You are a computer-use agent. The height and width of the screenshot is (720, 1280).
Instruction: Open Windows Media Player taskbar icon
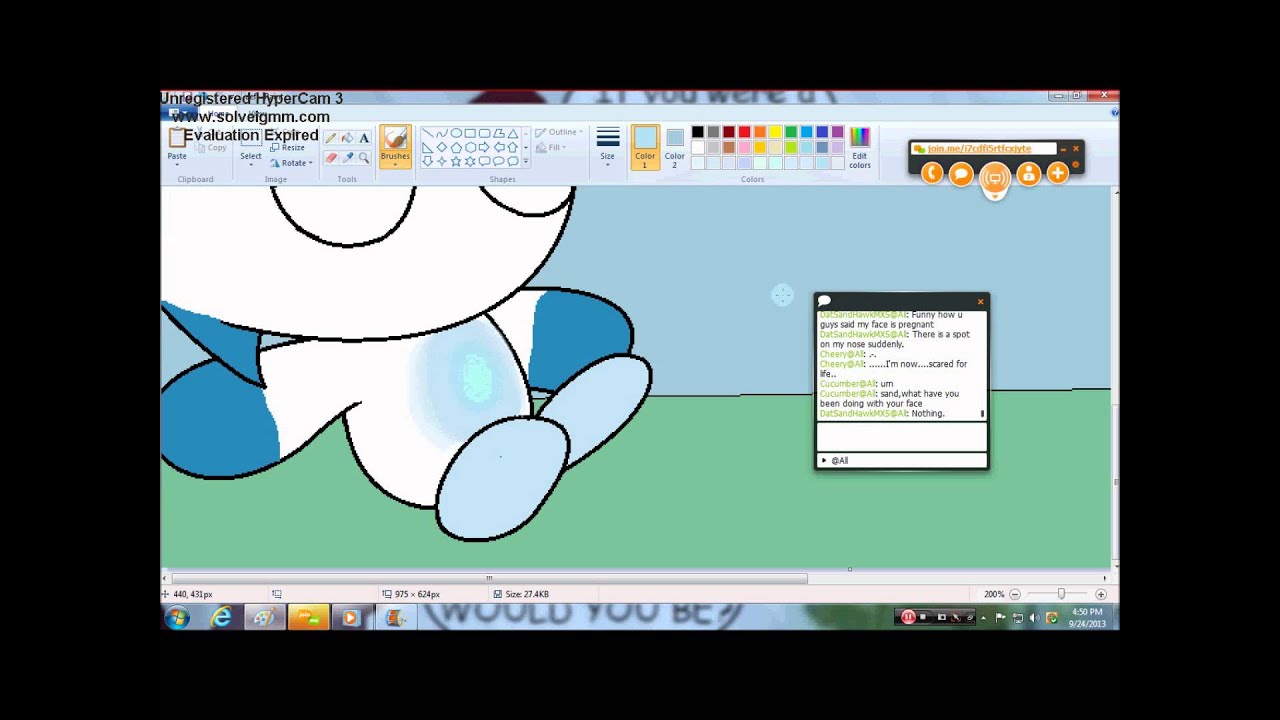(350, 618)
